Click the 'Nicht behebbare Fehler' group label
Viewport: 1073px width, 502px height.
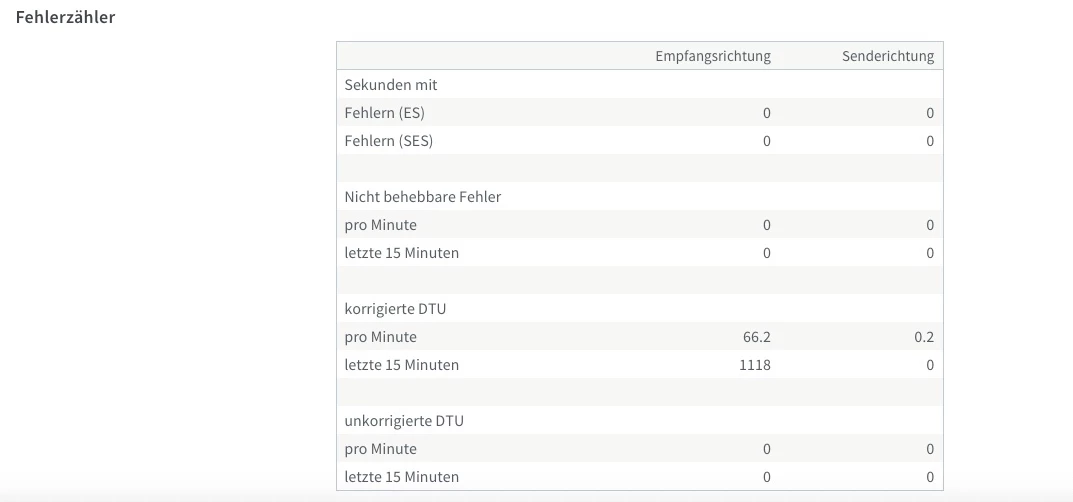(x=423, y=197)
